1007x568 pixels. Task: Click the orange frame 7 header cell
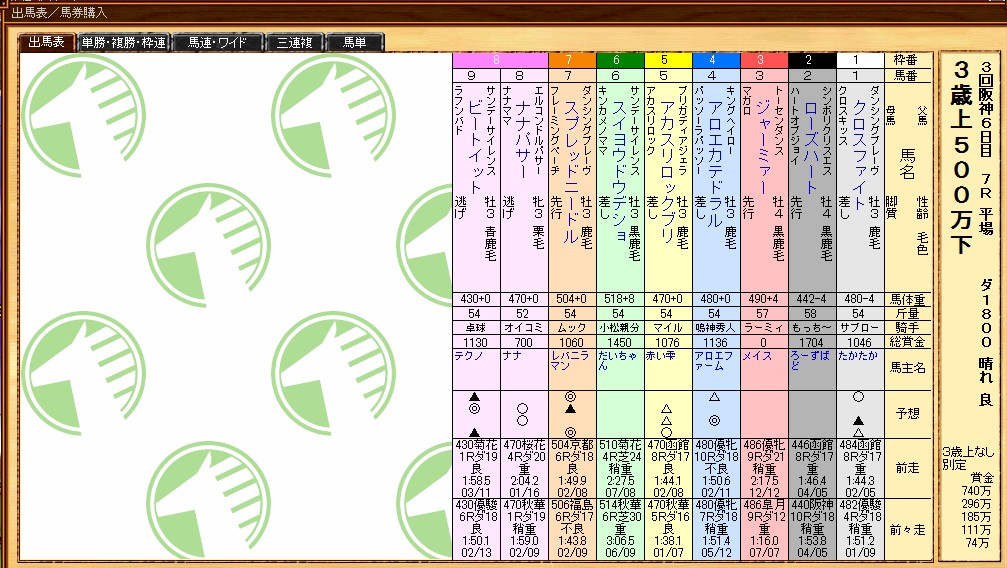click(572, 60)
